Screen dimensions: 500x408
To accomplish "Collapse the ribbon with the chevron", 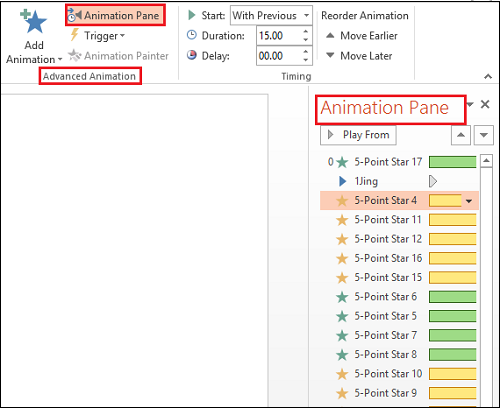I will pos(488,77).
